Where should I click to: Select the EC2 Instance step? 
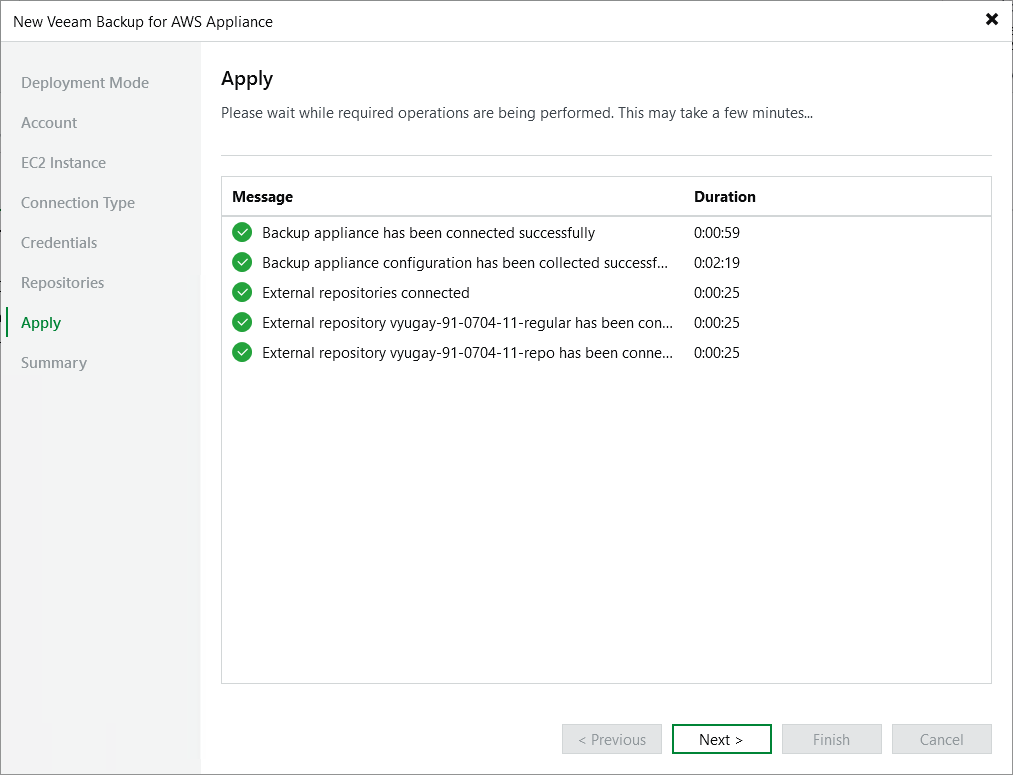[x=63, y=163]
